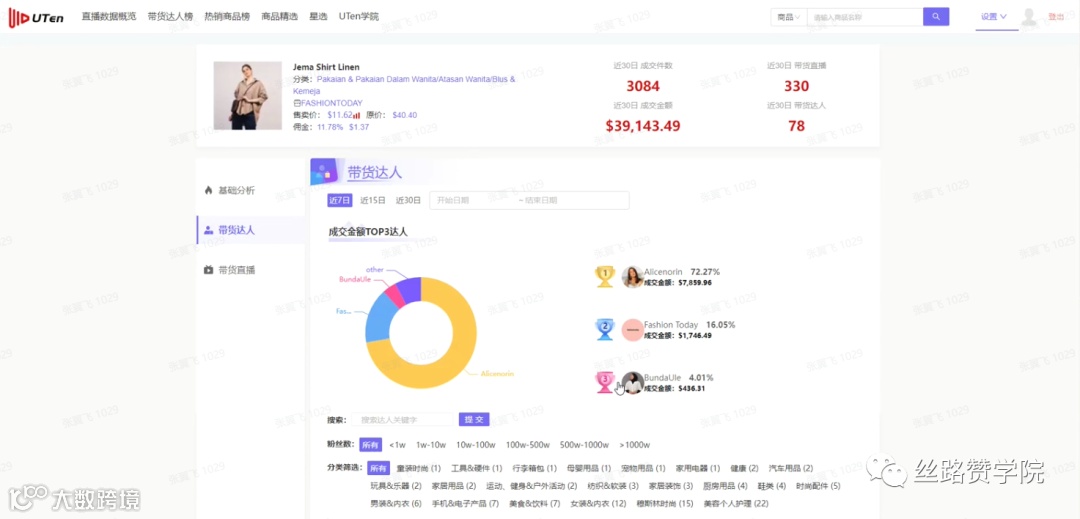Click the UTen logo
Screen dimensions: 1080x519
point(36,17)
